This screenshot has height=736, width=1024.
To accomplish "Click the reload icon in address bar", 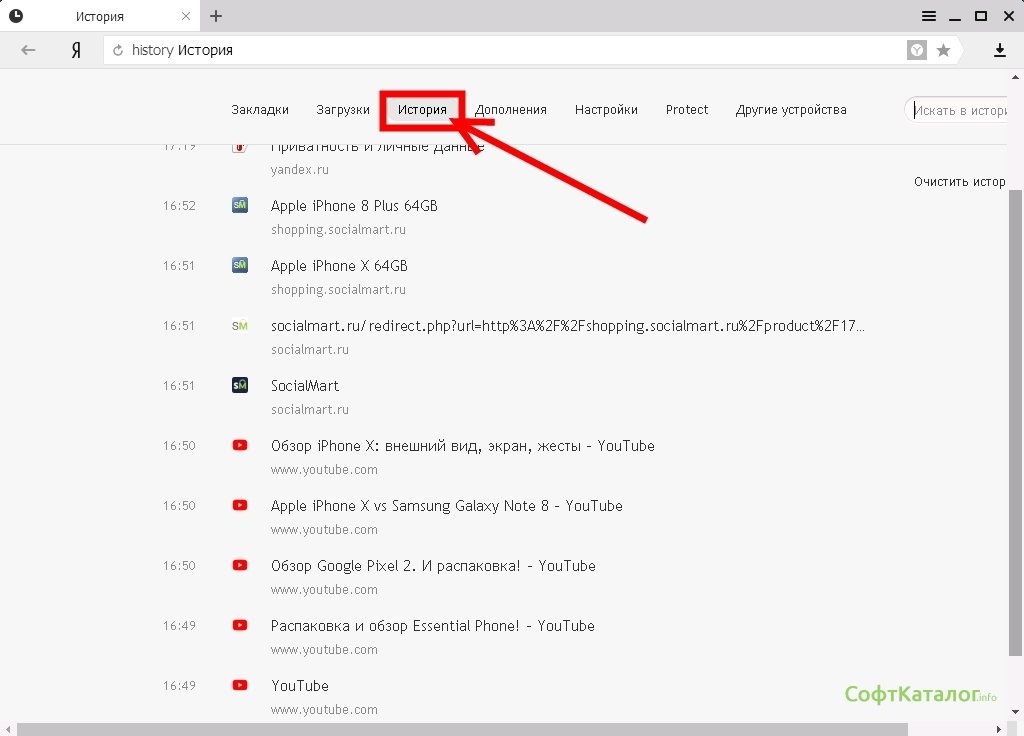I will [118, 50].
